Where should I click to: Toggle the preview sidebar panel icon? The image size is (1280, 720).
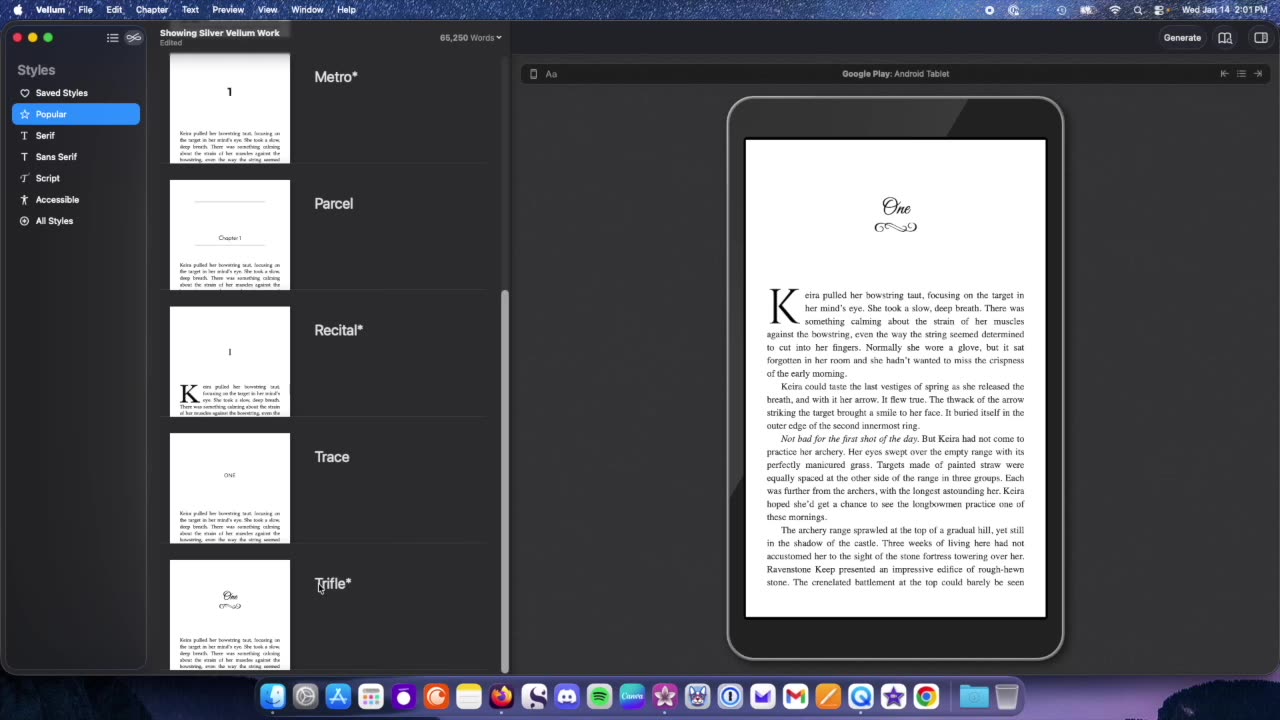[1261, 38]
